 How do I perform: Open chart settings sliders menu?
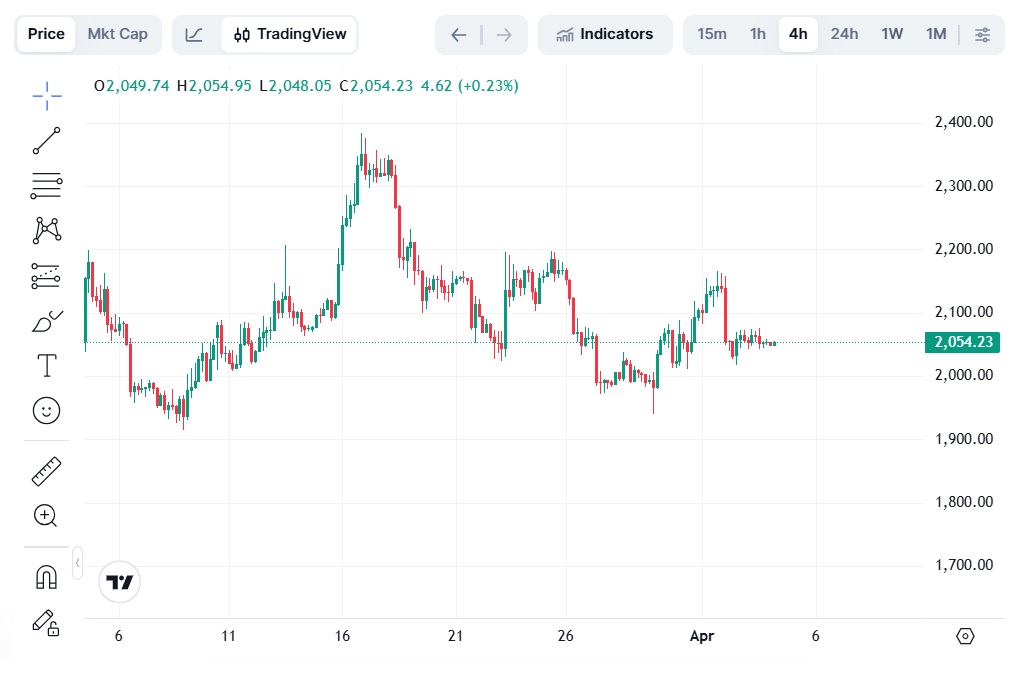coord(983,34)
